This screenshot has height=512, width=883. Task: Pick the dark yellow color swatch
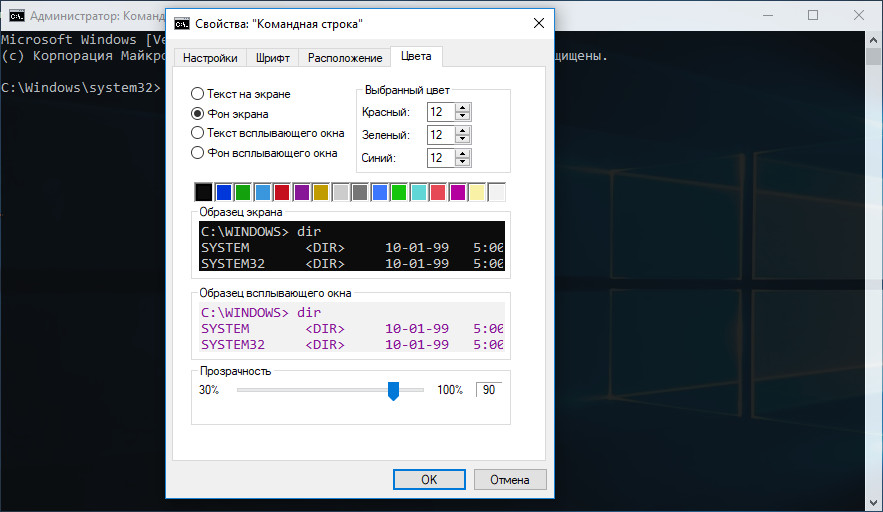[321, 192]
